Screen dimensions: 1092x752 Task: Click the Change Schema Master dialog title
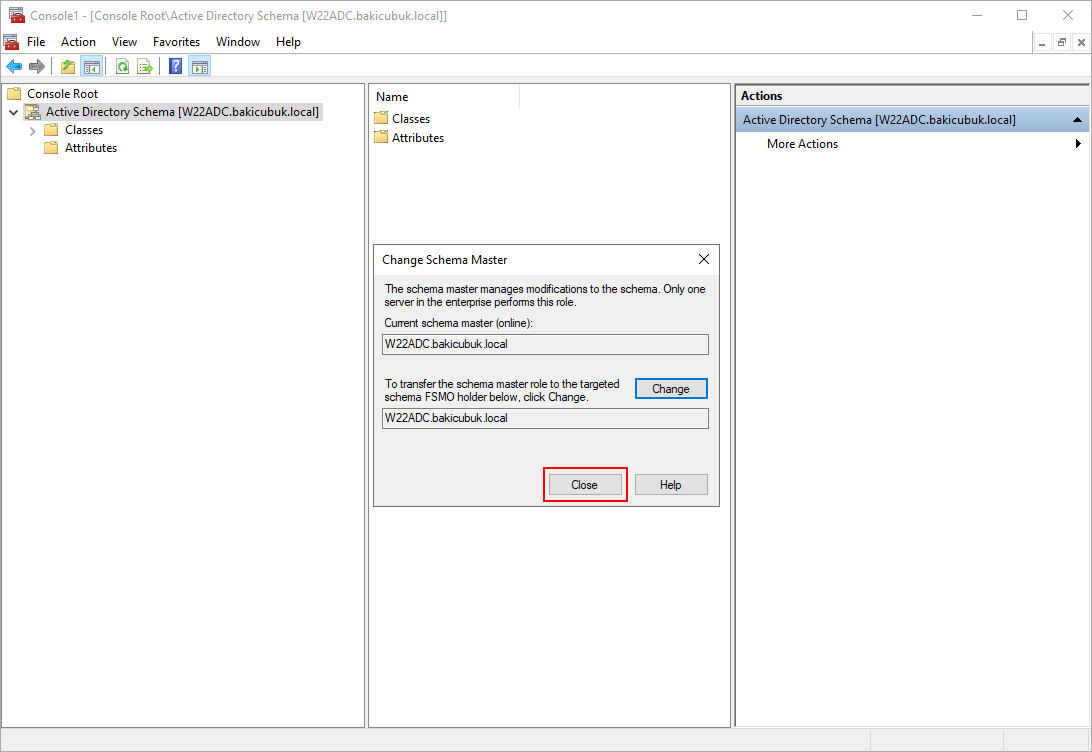tap(444, 260)
